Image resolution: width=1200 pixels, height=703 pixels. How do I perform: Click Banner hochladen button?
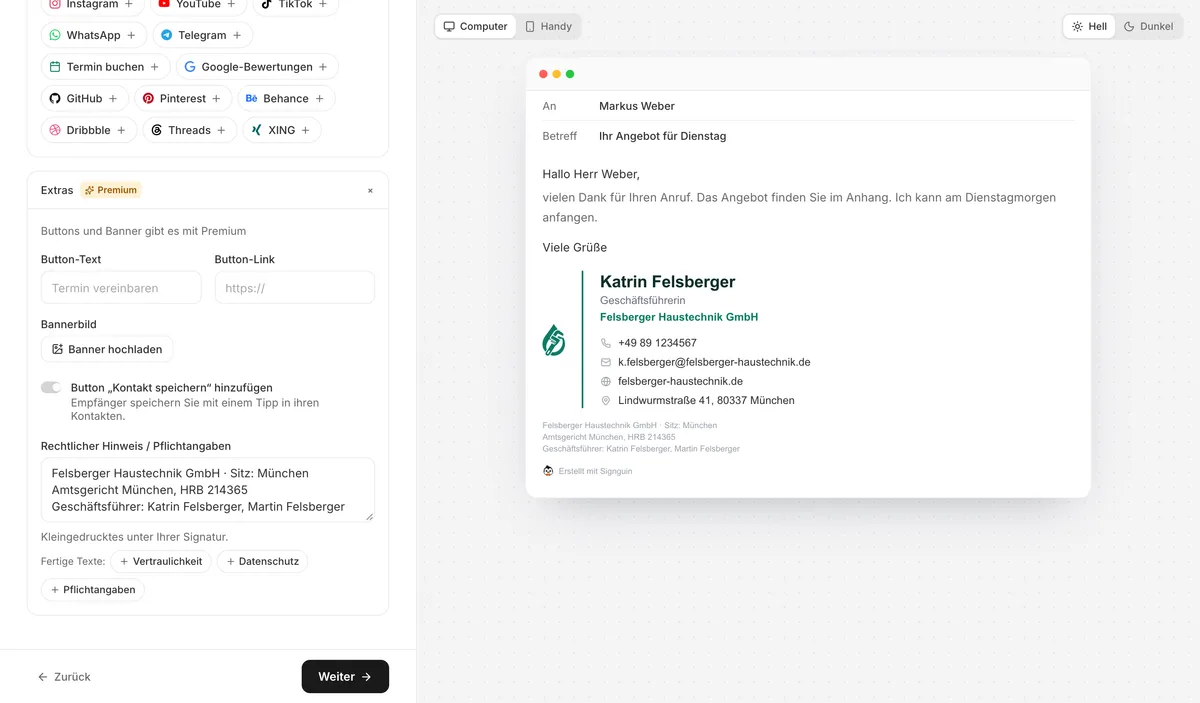point(107,349)
